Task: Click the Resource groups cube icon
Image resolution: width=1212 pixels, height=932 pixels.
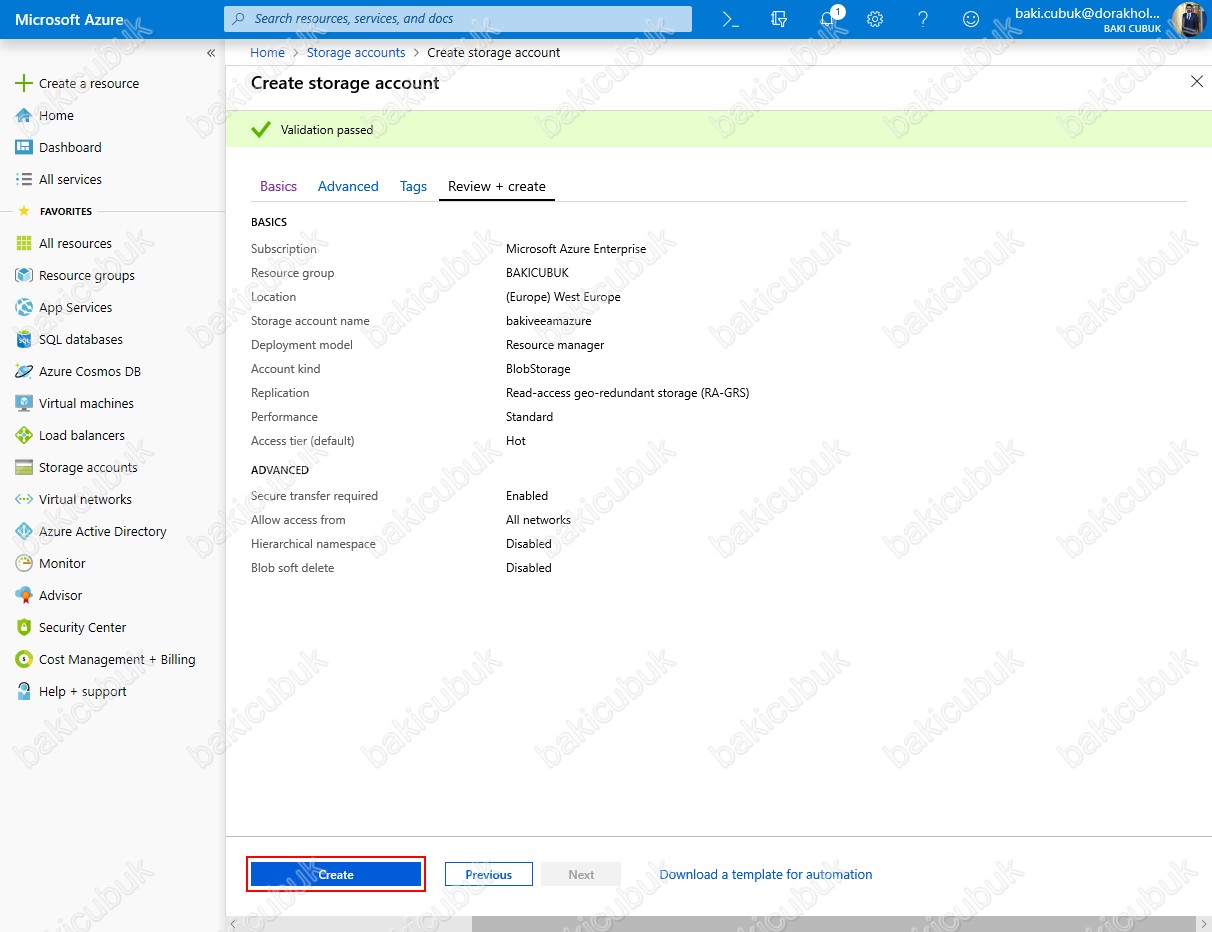Action: tap(24, 275)
